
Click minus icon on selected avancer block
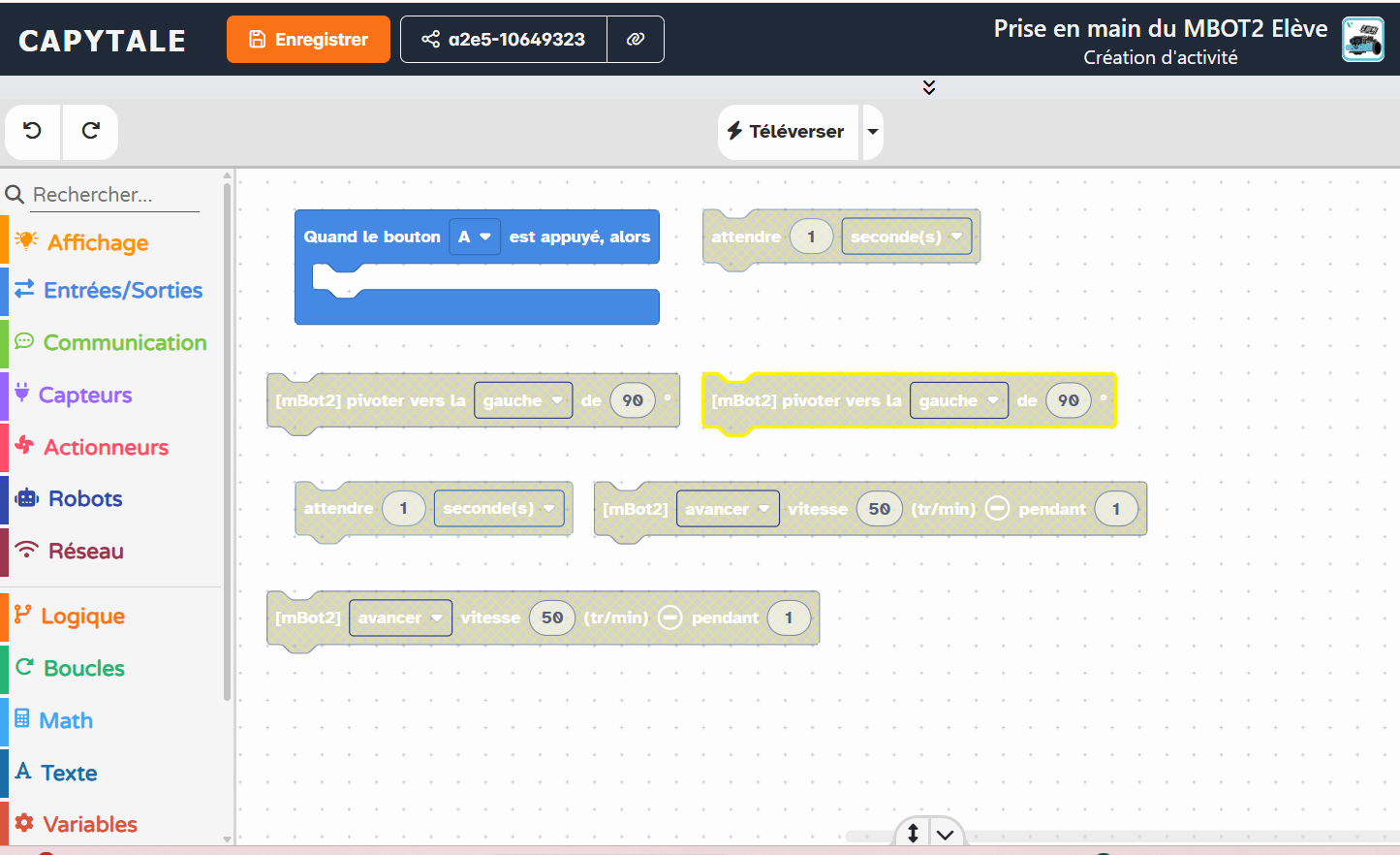(997, 509)
